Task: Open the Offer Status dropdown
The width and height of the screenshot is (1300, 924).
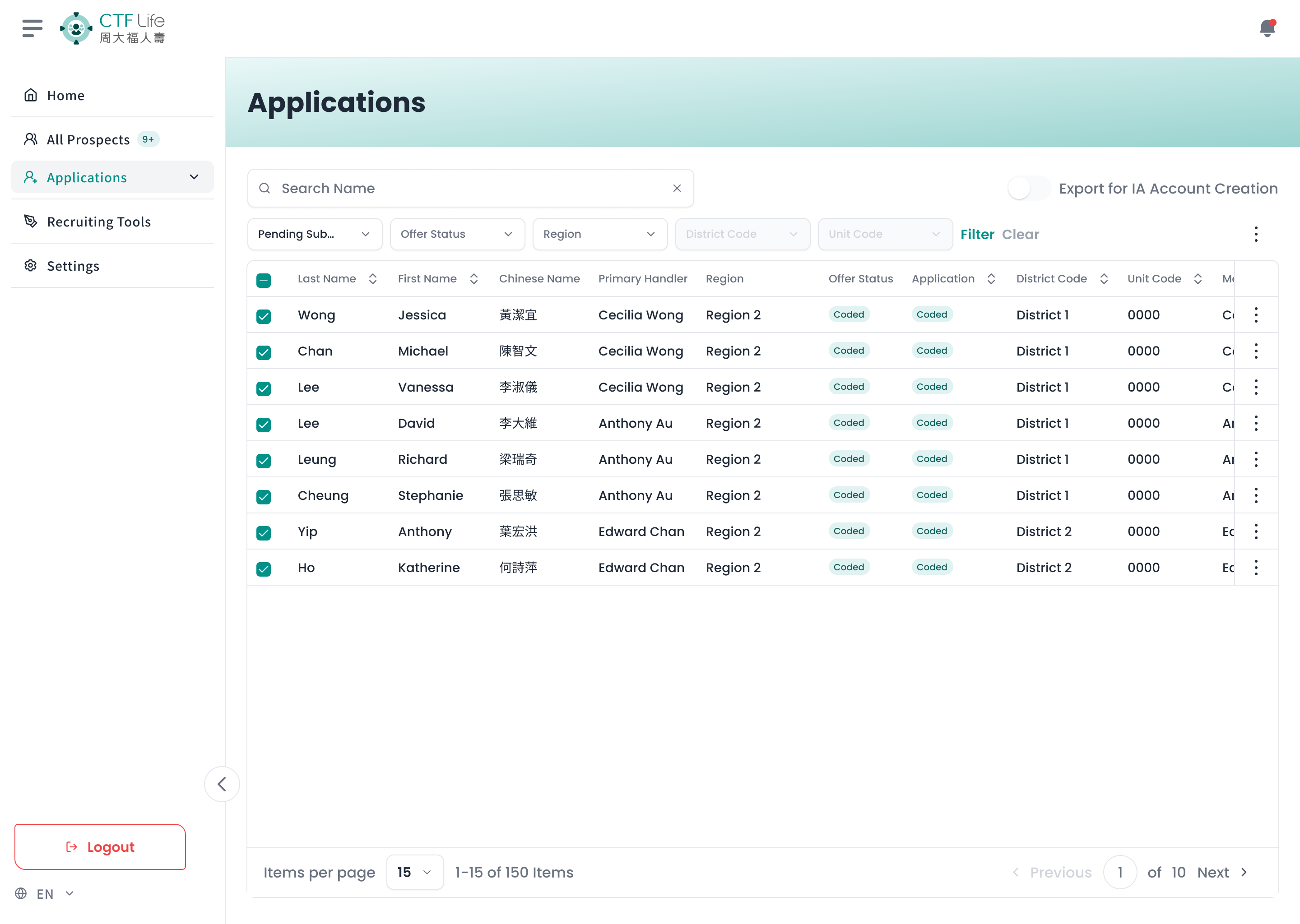Action: (456, 235)
